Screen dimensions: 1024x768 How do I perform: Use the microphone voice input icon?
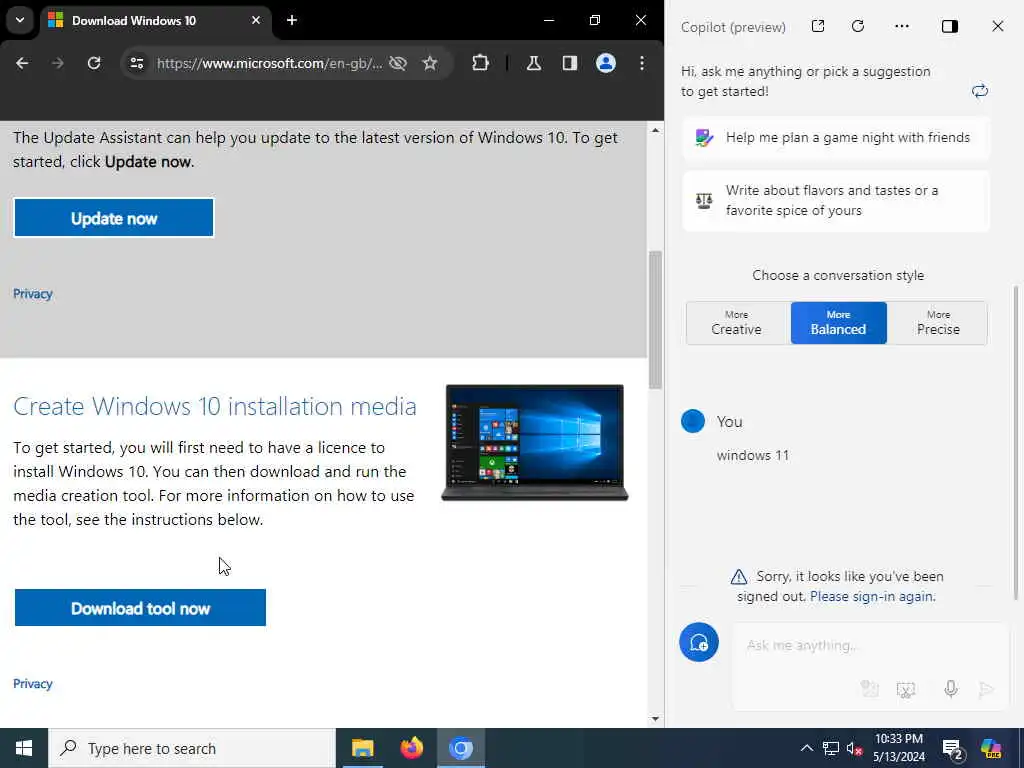pos(951,688)
